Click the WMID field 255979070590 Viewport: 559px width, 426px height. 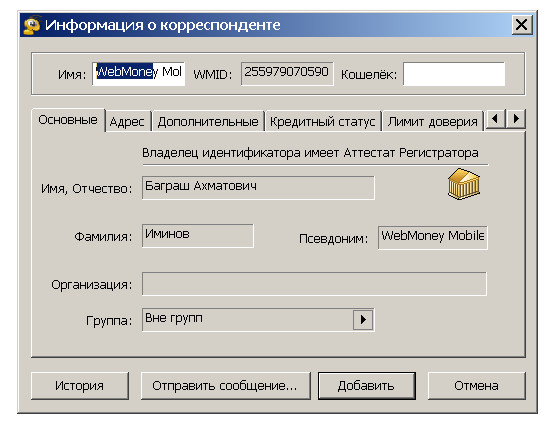point(287,74)
